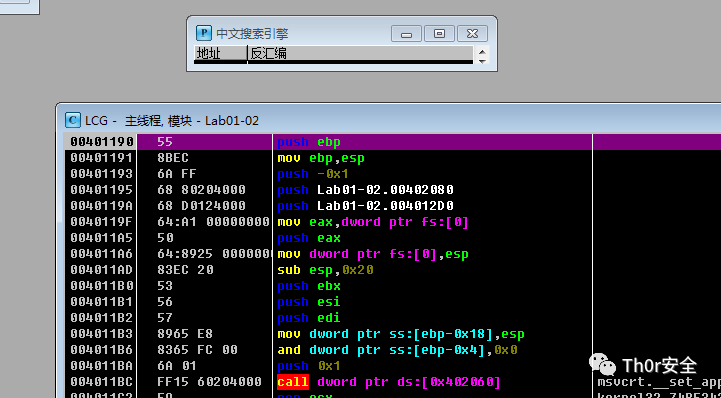
Task: Click and dword ptr ss:[ebp-0x4],0x0 instruction
Action: [x=397, y=350]
